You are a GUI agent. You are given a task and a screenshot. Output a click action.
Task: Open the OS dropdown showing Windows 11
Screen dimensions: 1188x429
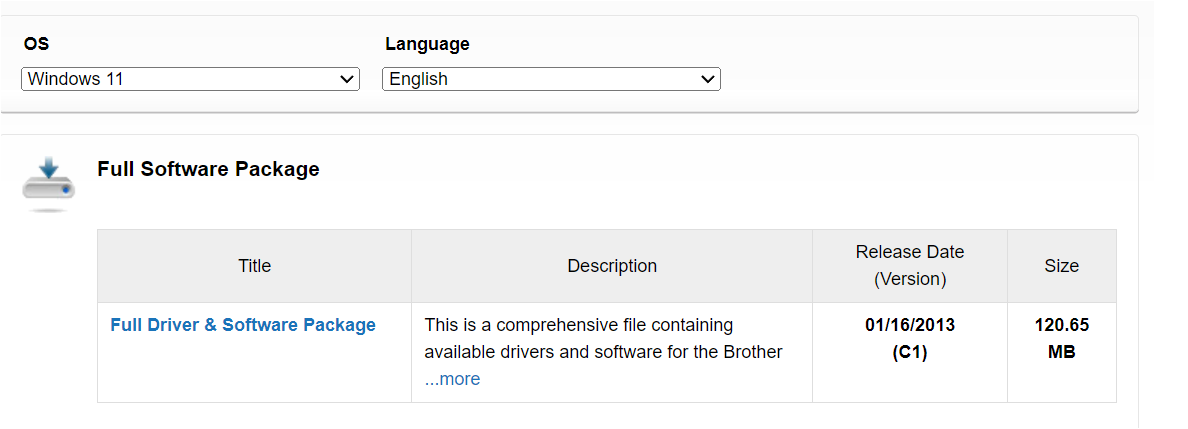click(x=190, y=79)
